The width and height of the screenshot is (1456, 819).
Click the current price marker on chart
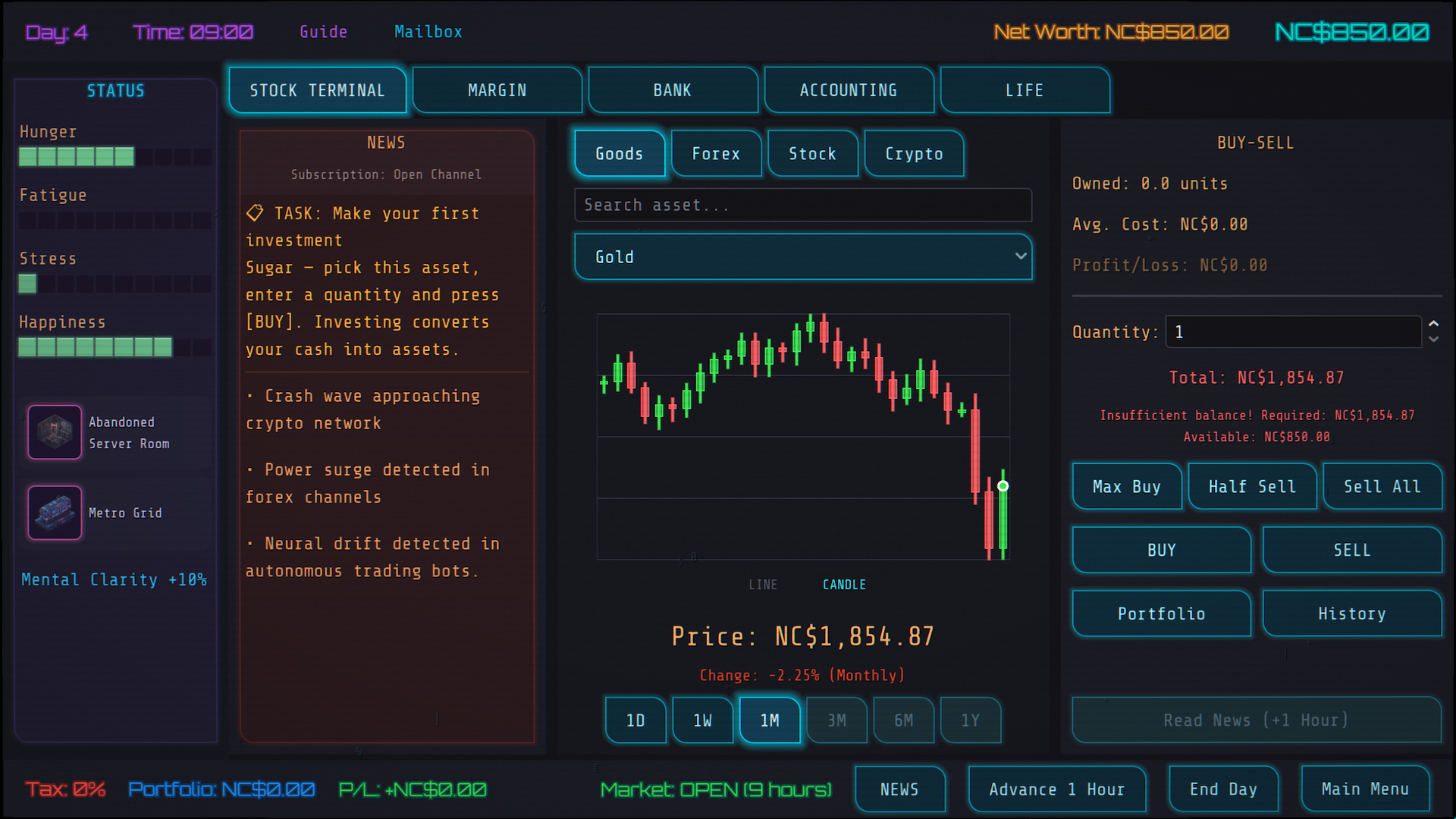click(1003, 486)
